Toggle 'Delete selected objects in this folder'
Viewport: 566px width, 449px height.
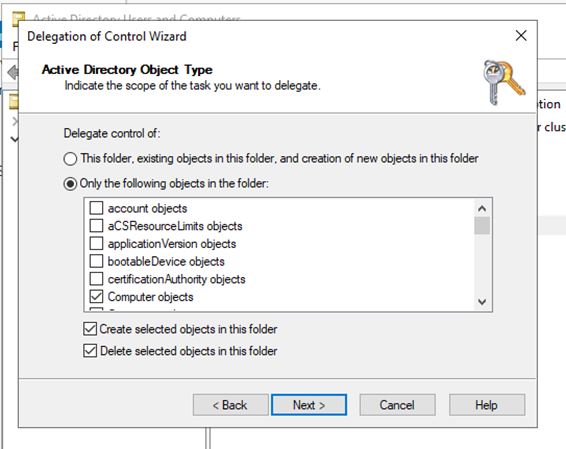(x=90, y=351)
